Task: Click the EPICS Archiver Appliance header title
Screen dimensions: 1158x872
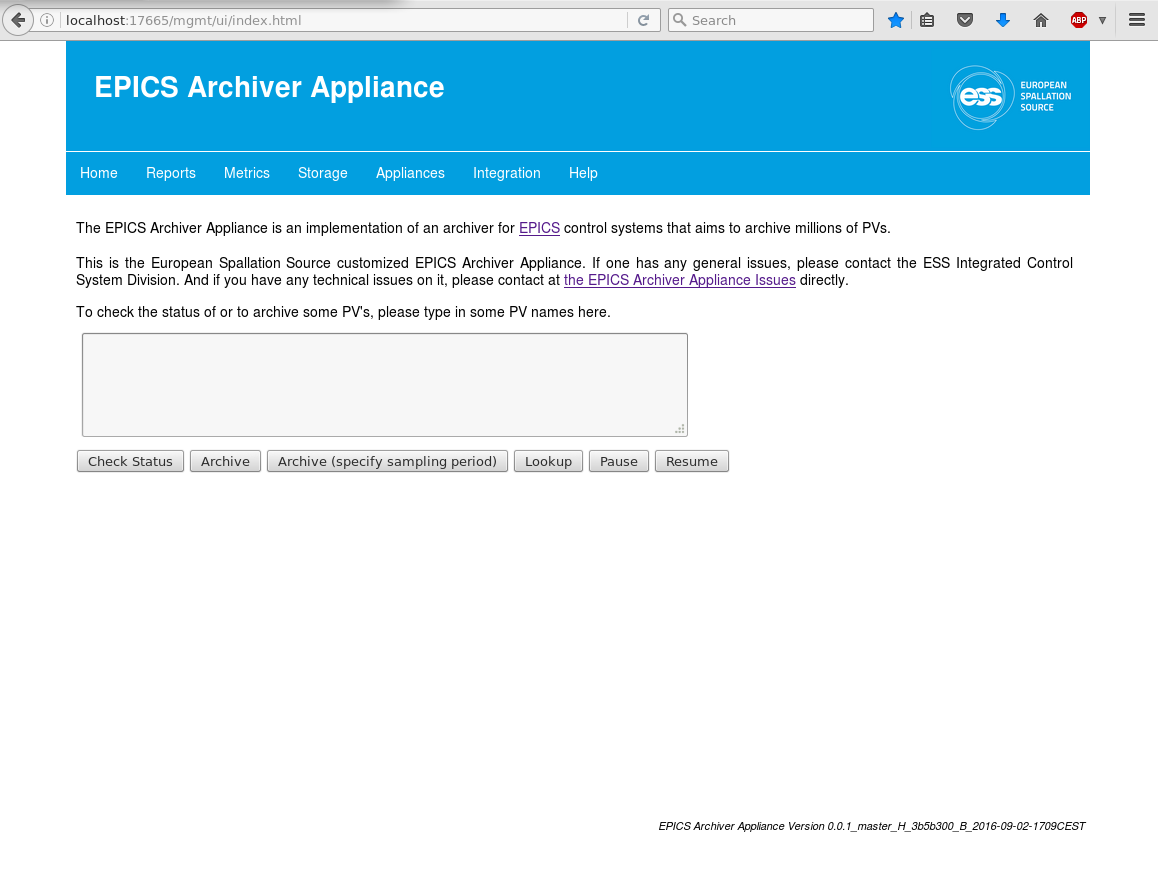Action: (270, 87)
